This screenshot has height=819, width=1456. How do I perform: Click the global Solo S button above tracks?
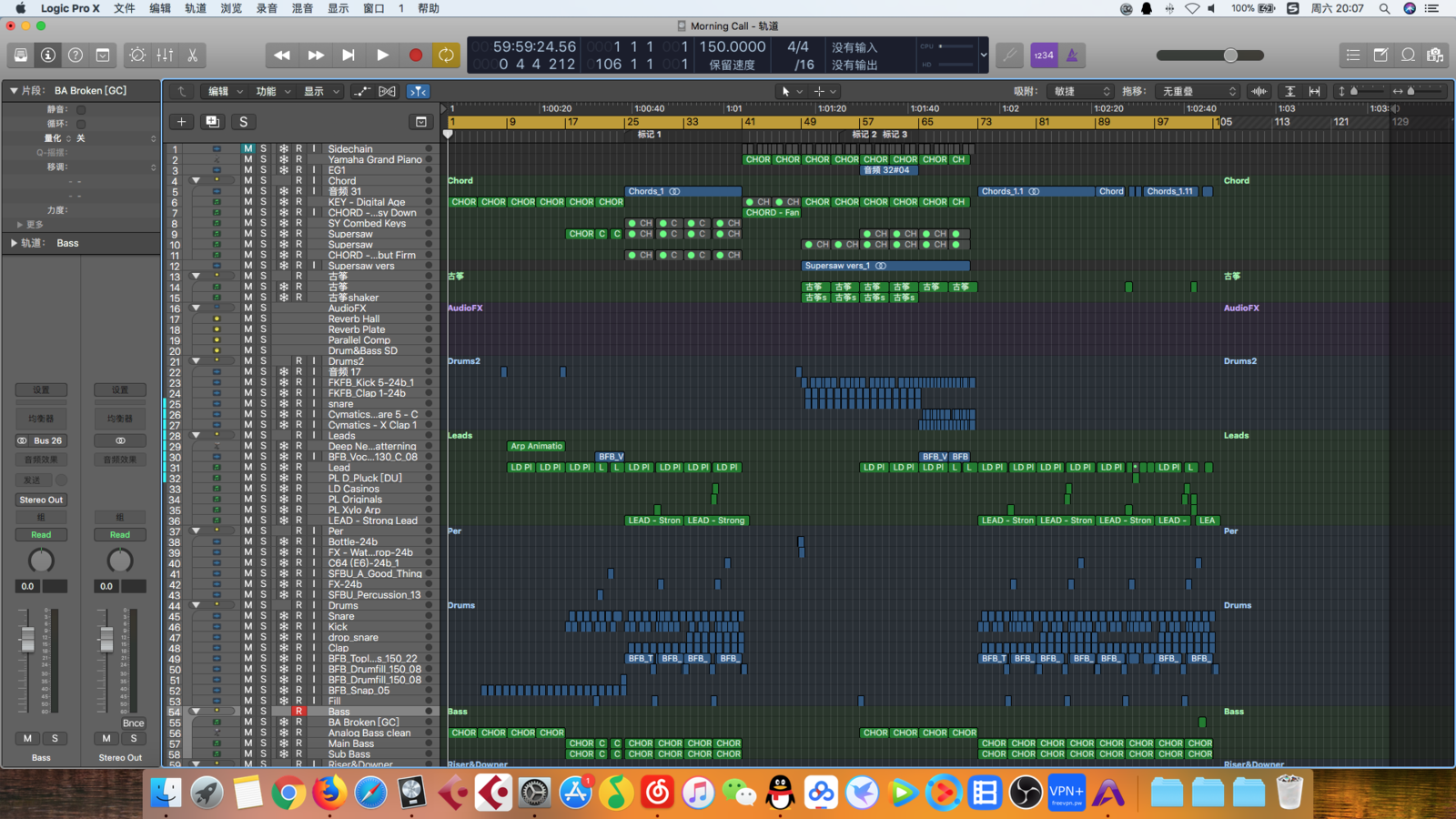click(x=243, y=122)
